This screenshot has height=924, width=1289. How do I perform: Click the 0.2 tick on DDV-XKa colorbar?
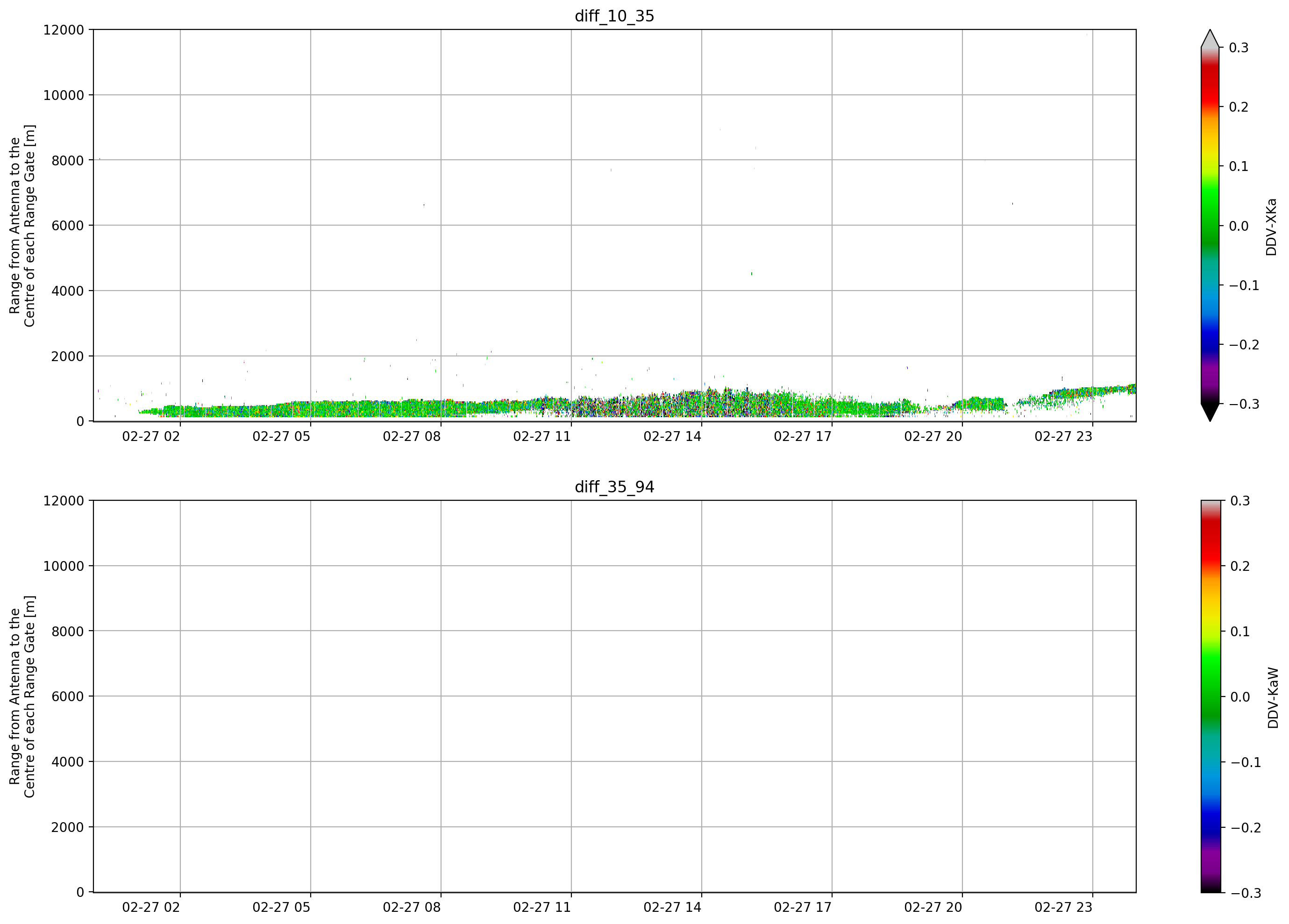click(1239, 107)
